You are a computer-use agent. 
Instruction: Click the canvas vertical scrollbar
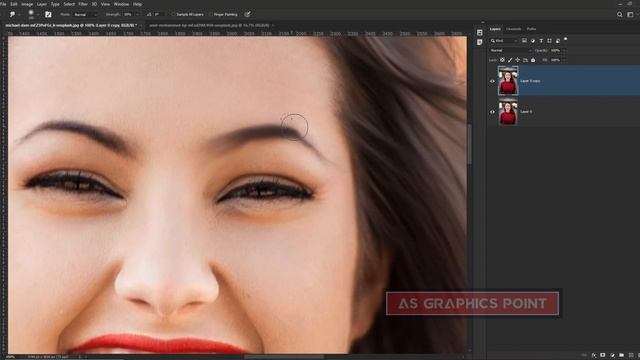[x=469, y=144]
